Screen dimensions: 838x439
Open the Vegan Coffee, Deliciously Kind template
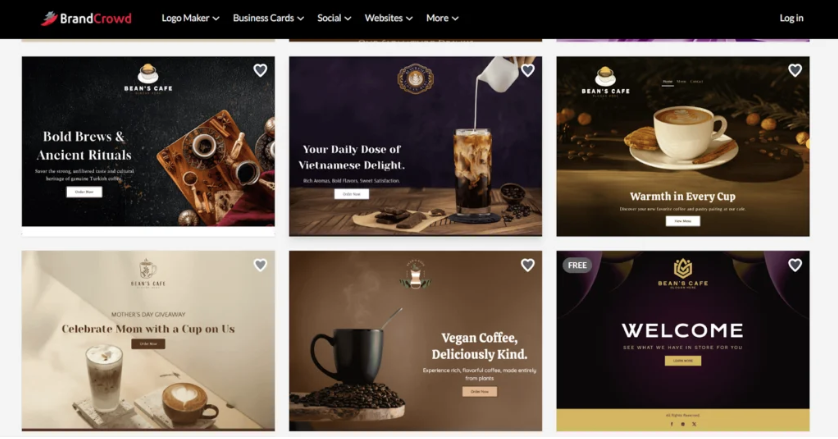point(415,341)
